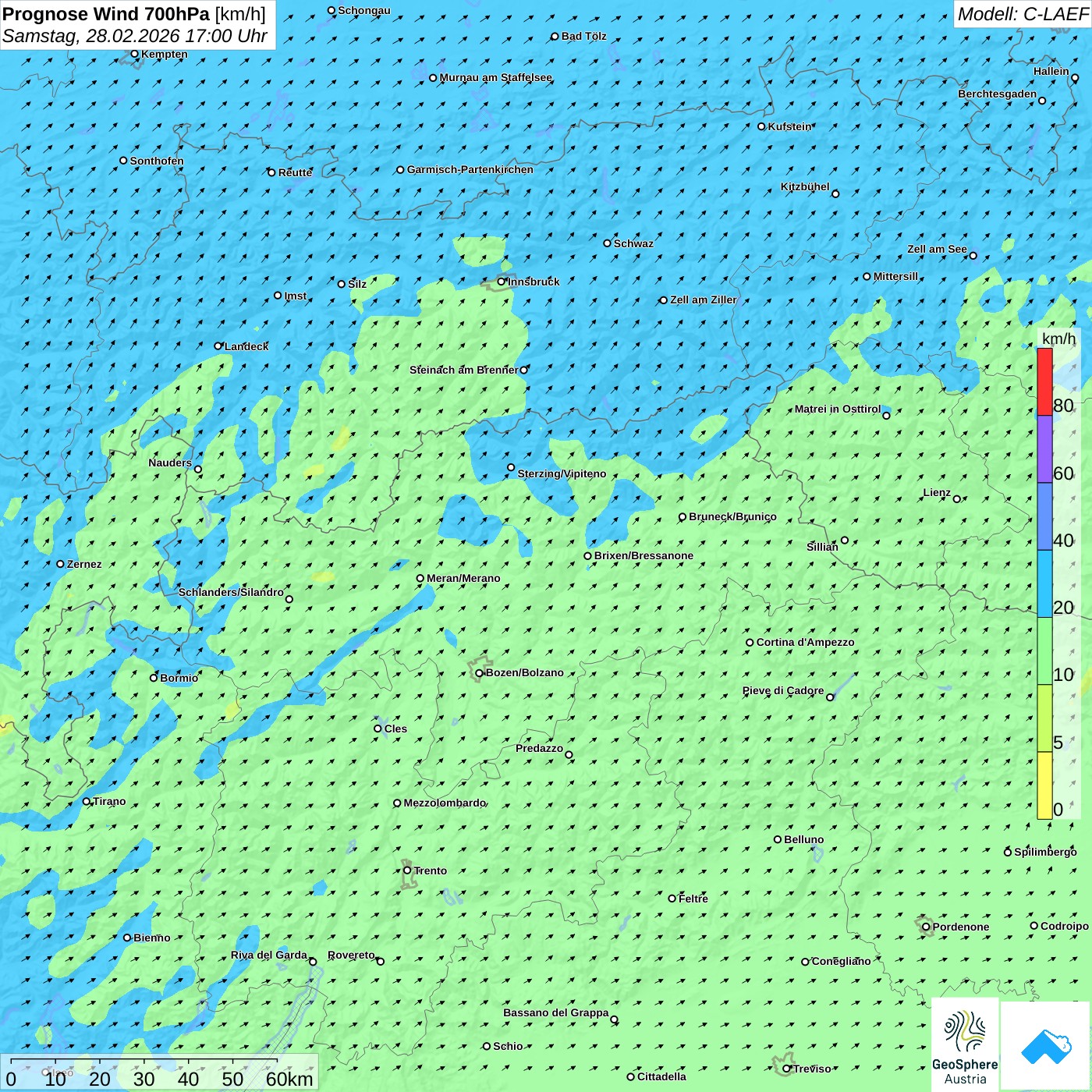1092x1092 pixels.
Task: Click the GeoSphere Austria logo
Action: [x=965, y=1044]
